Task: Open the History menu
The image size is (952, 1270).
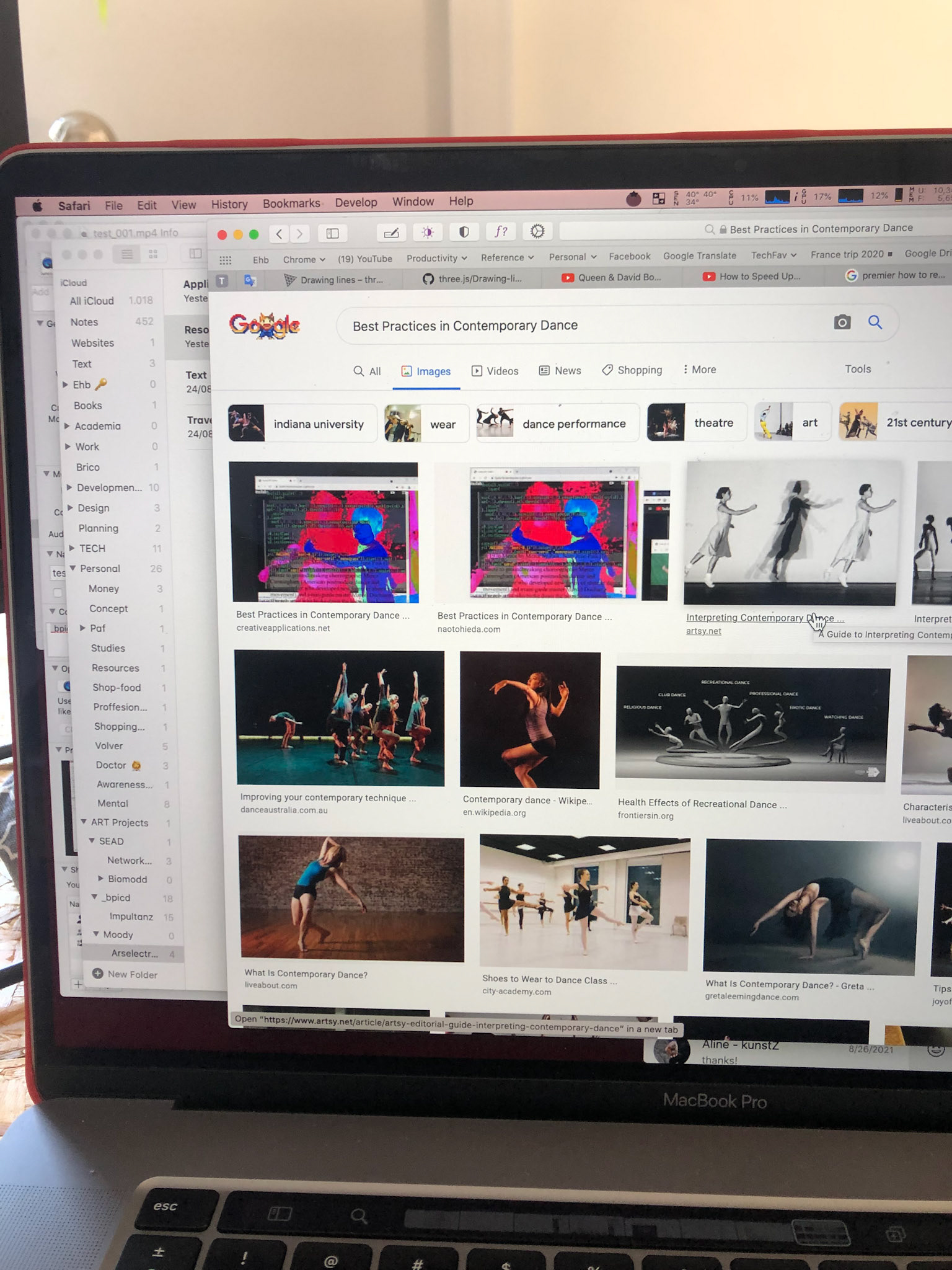Action: 229,204
